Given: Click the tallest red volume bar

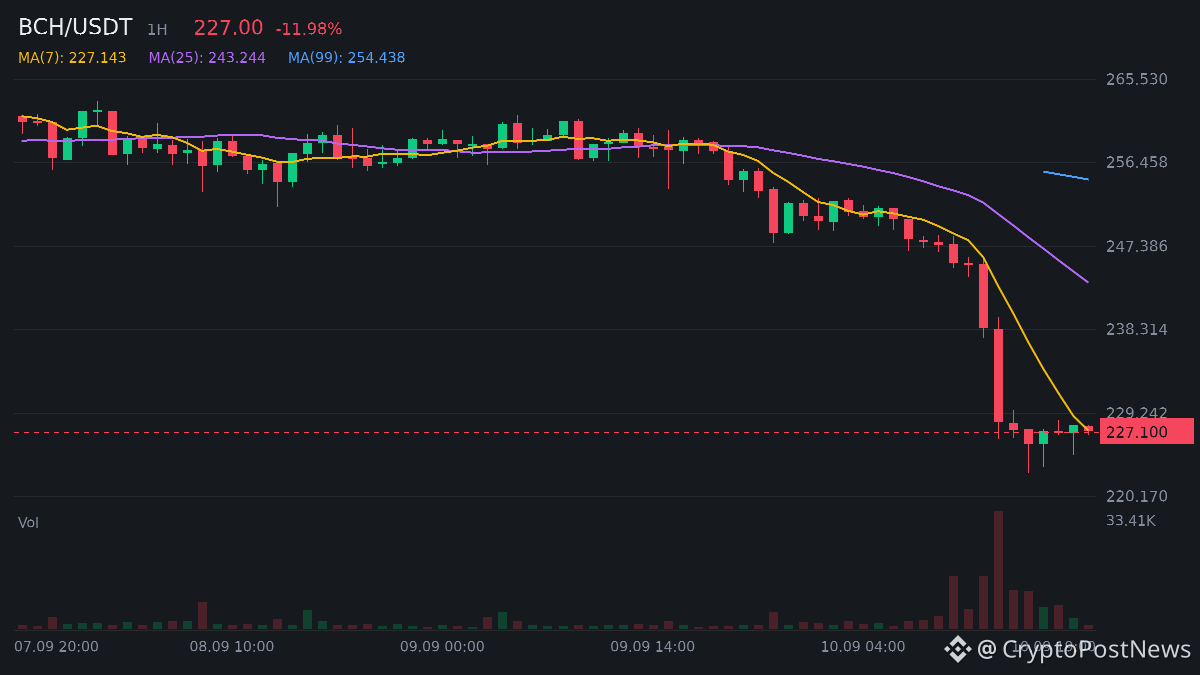Looking at the screenshot, I should pyautogui.click(x=998, y=570).
